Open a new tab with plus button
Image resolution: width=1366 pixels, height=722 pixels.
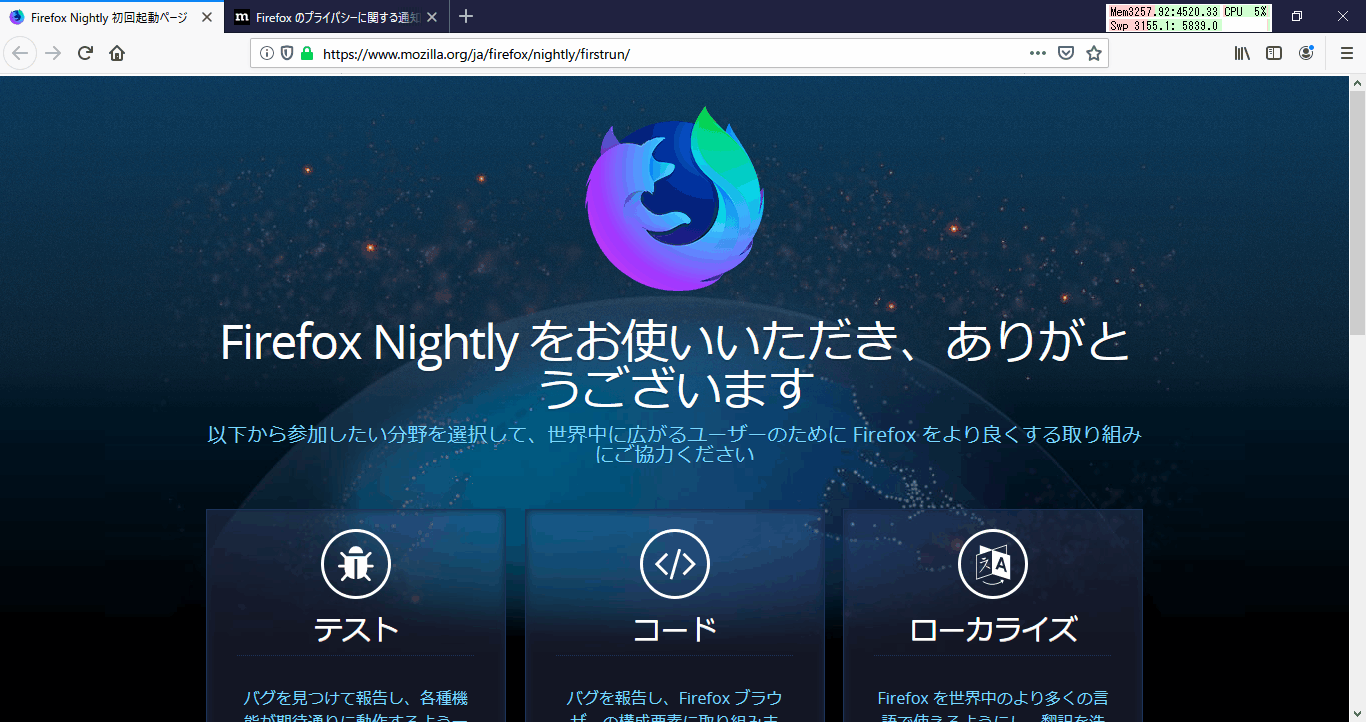coord(466,16)
